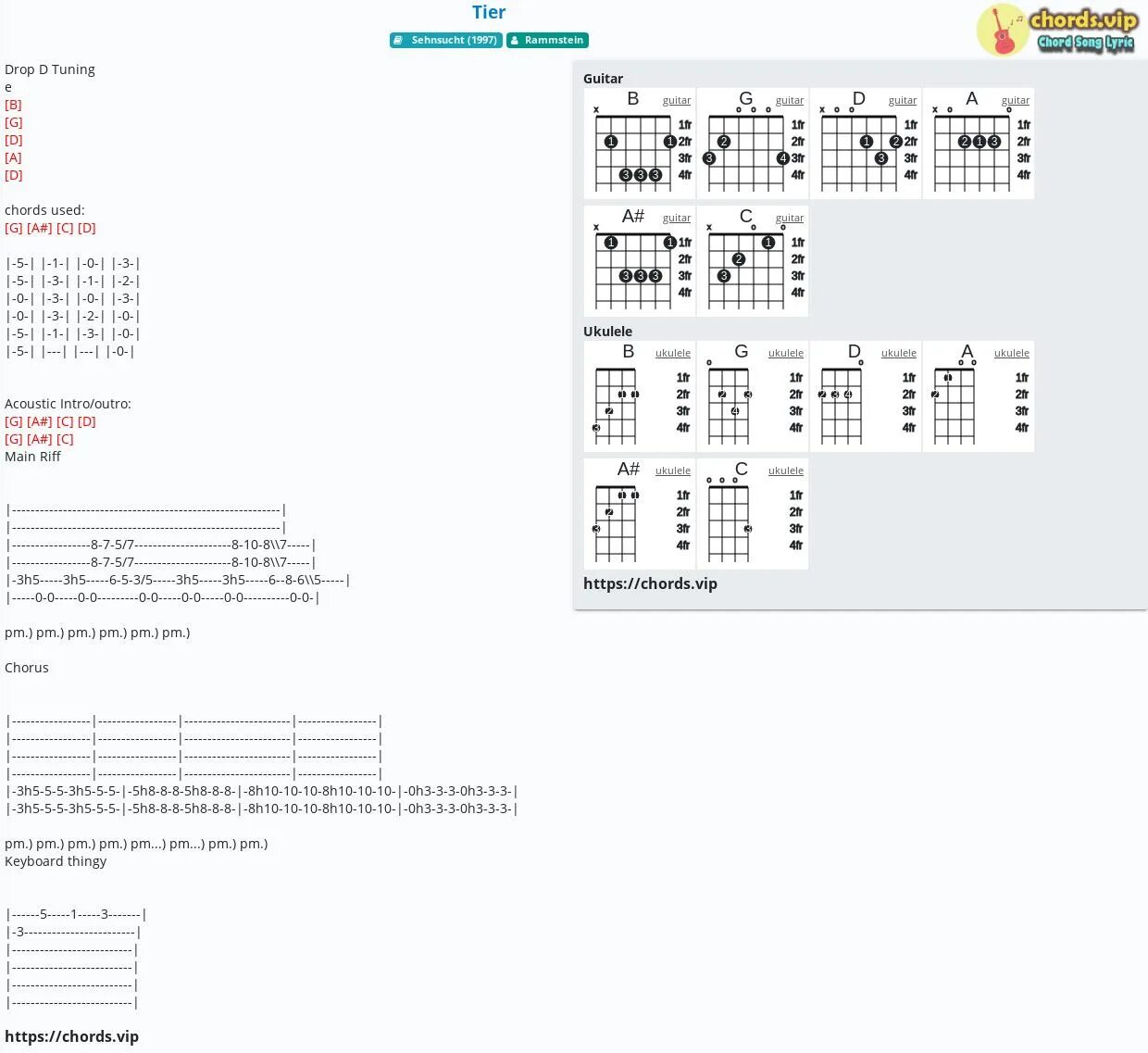The width and height of the screenshot is (1148, 1053).
Task: Open https://chords.vip link at page bottom
Action: [71, 1036]
